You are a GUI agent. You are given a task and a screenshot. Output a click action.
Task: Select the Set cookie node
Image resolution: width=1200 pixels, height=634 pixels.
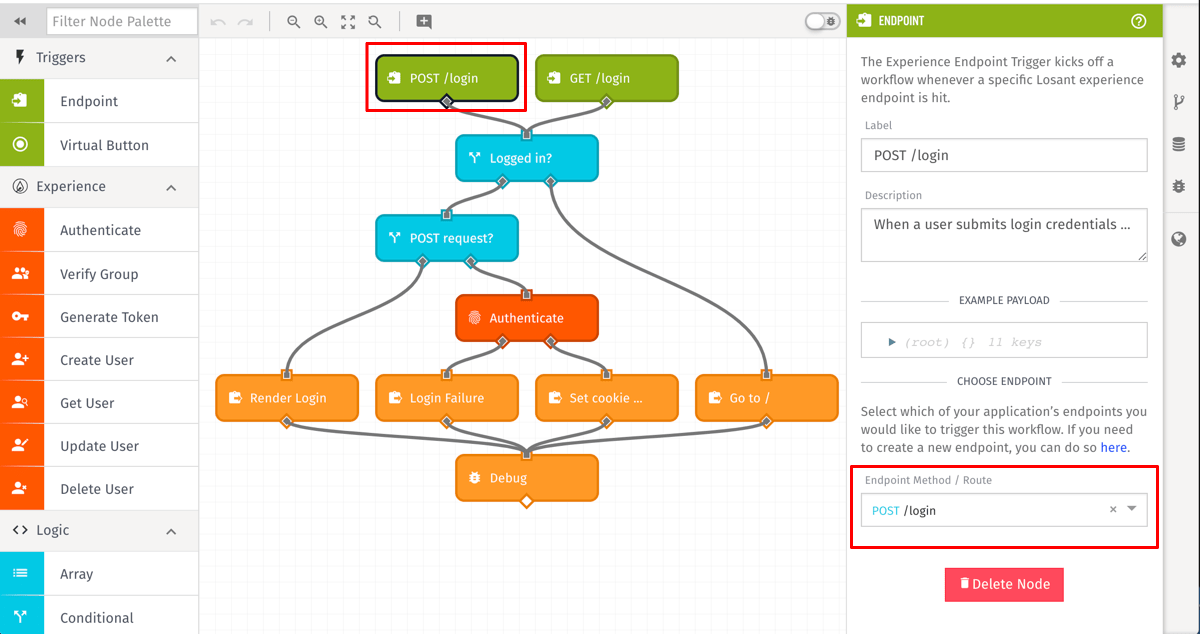607,398
